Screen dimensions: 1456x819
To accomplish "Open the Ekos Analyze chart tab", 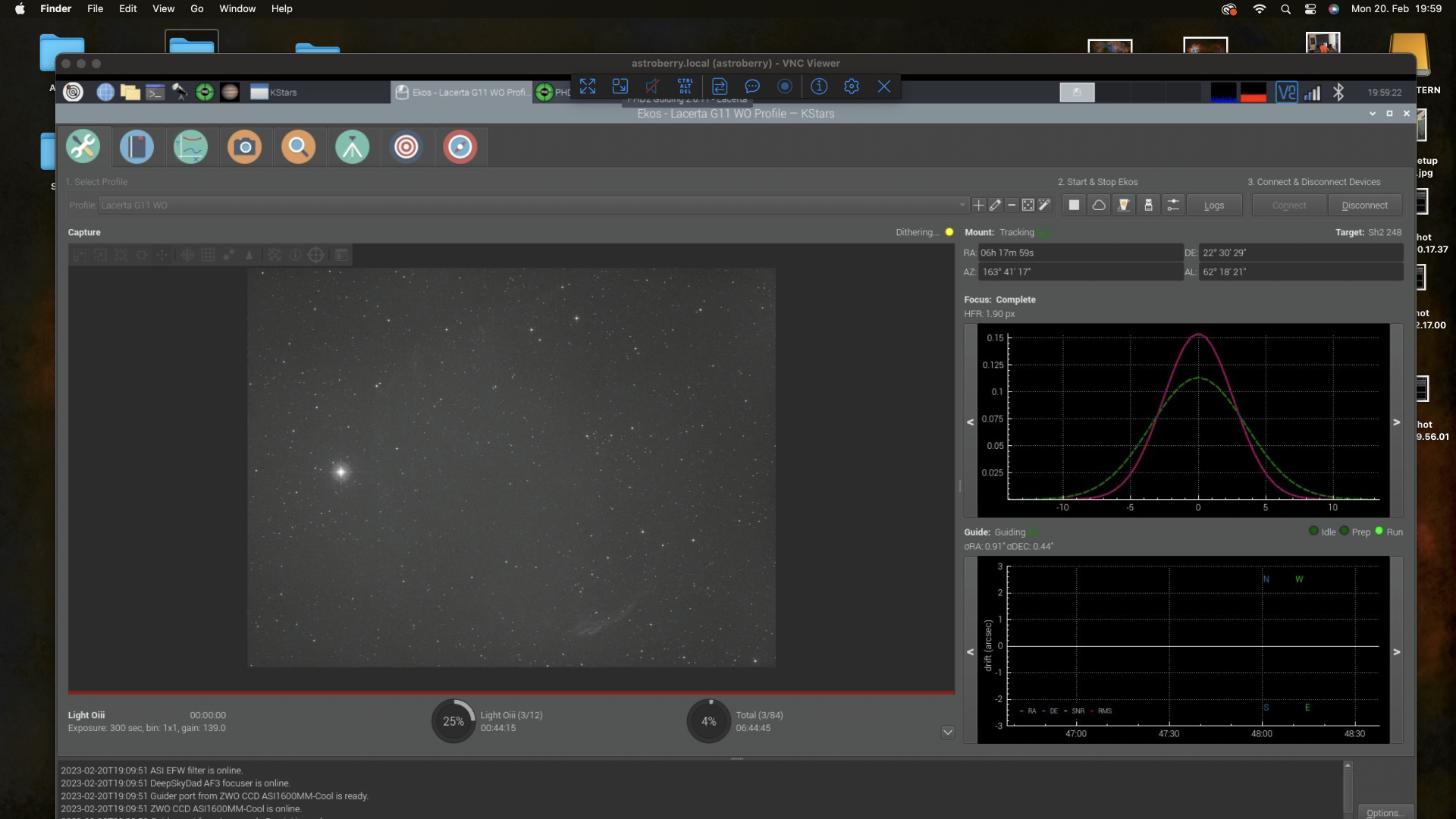I will click(x=190, y=146).
